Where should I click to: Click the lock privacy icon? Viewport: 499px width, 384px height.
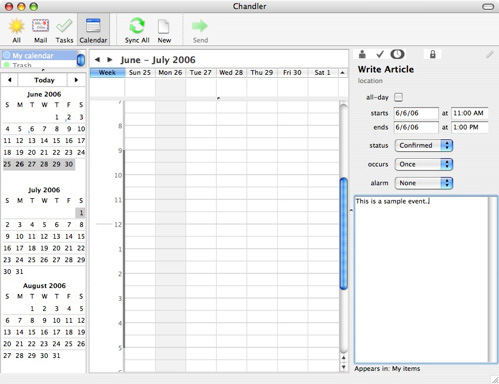pos(433,54)
